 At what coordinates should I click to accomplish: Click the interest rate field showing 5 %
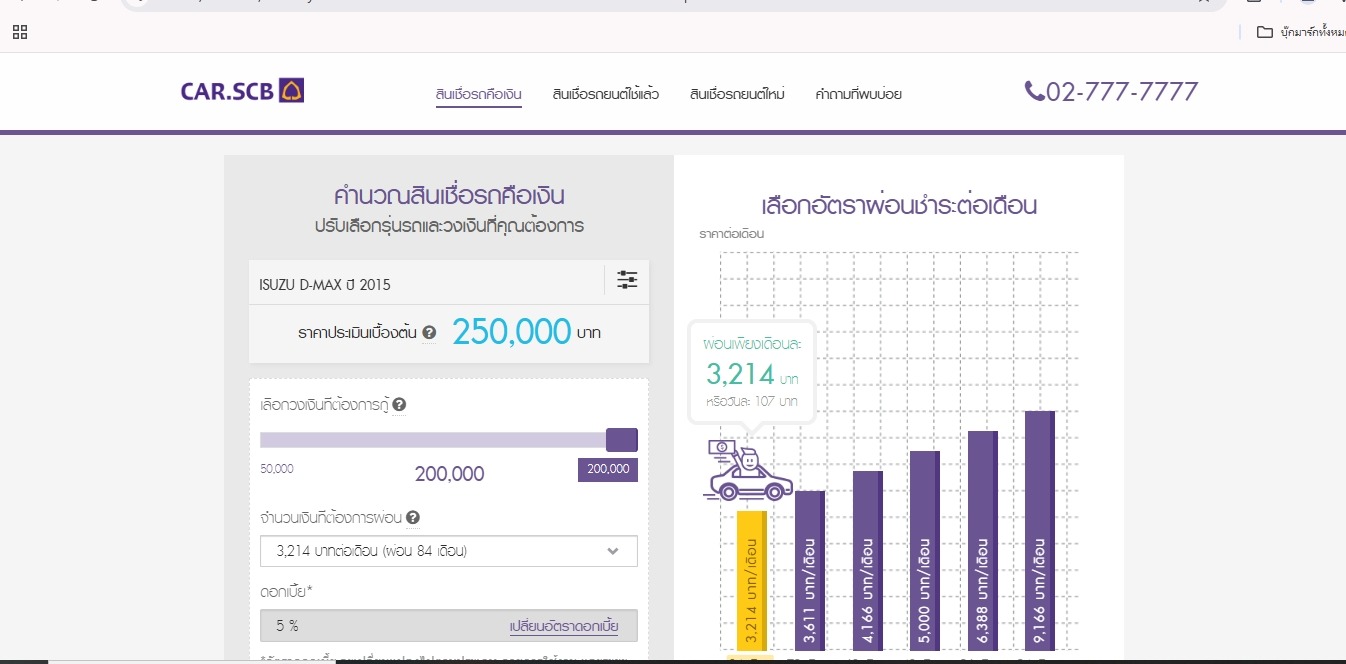(x=448, y=626)
